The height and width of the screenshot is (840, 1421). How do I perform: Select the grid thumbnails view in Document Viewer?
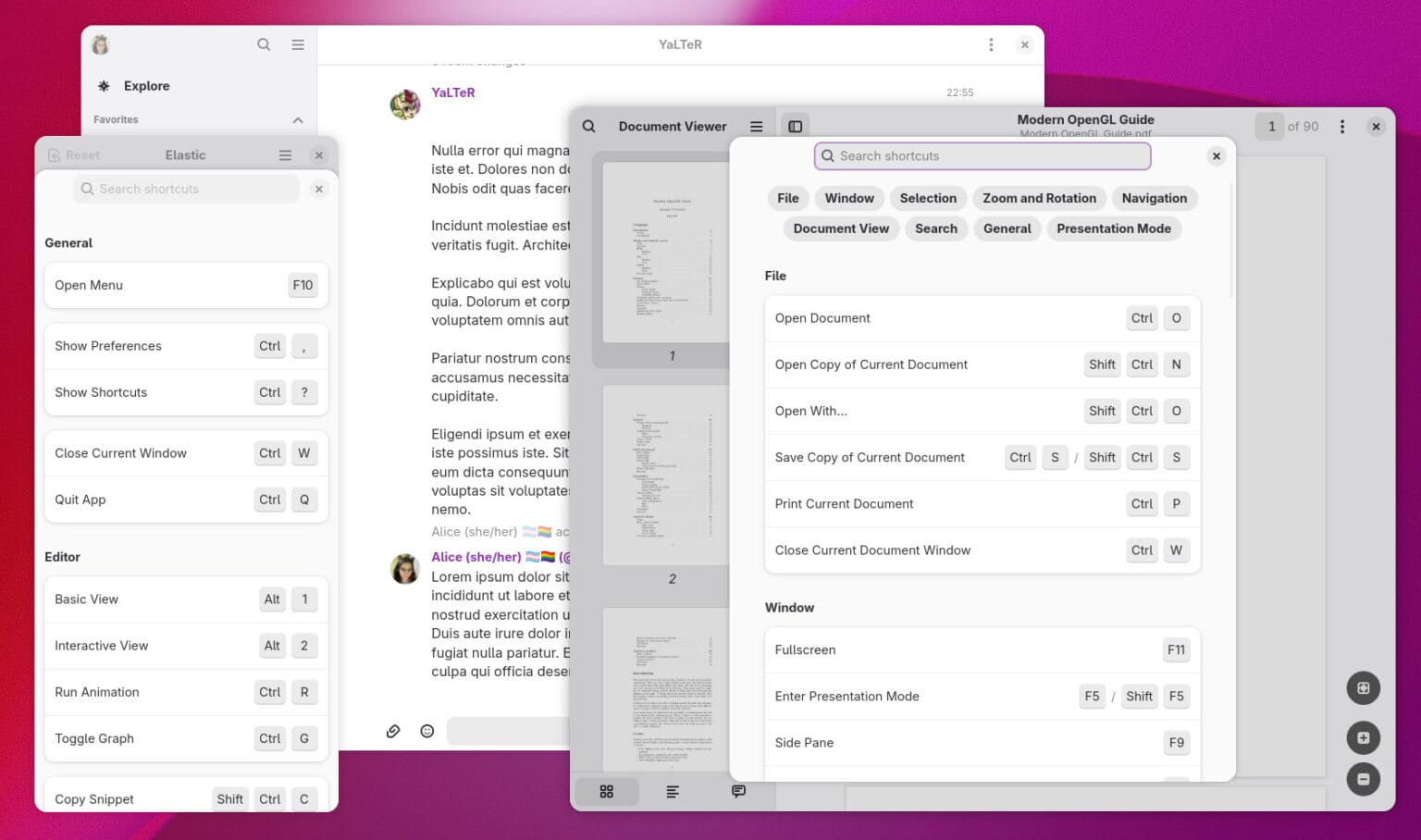(x=607, y=791)
